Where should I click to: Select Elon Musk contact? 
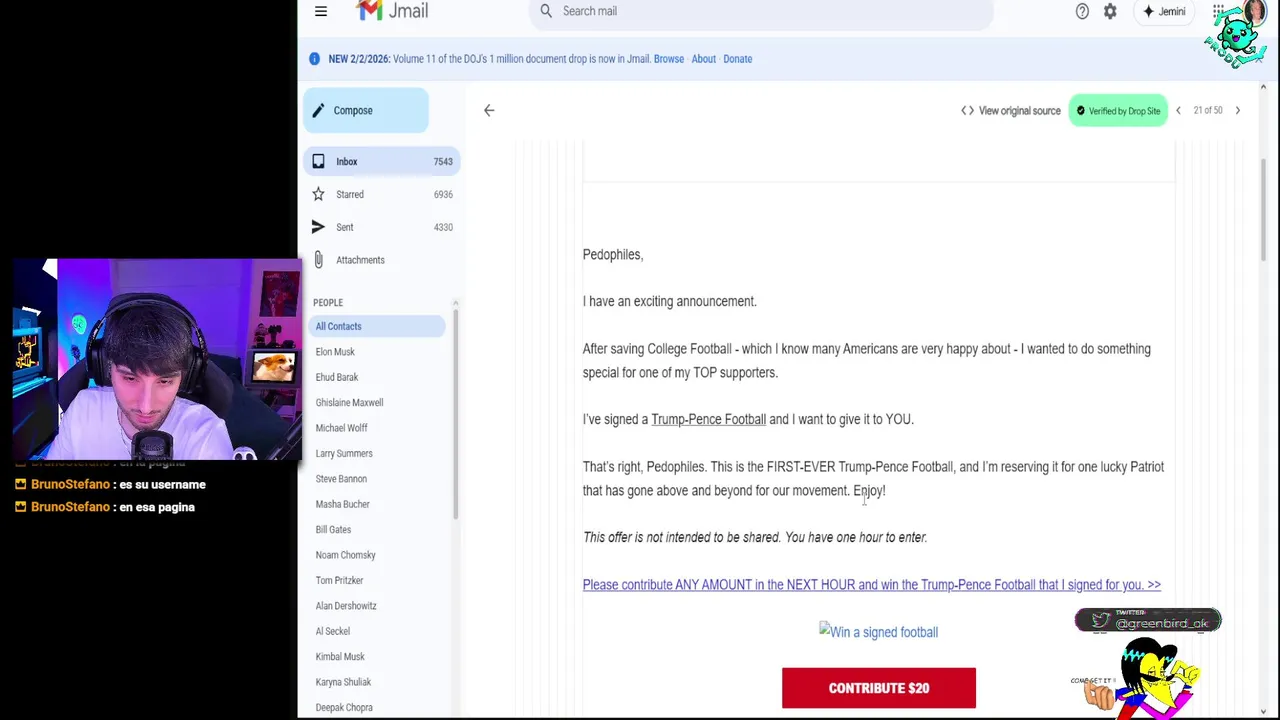335,352
